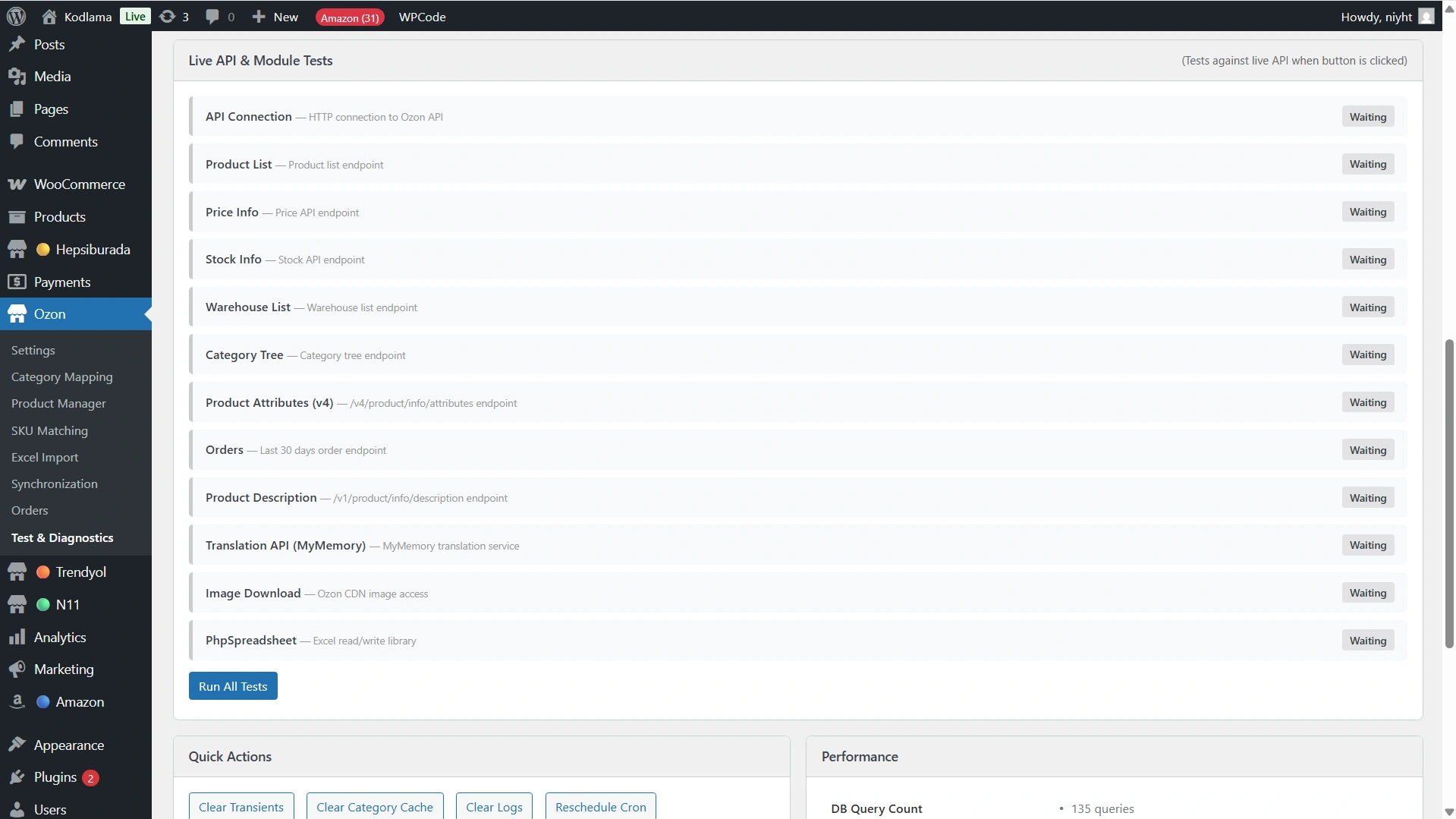Open the Payments sidebar icon
This screenshot has height=819, width=1456.
(x=17, y=282)
